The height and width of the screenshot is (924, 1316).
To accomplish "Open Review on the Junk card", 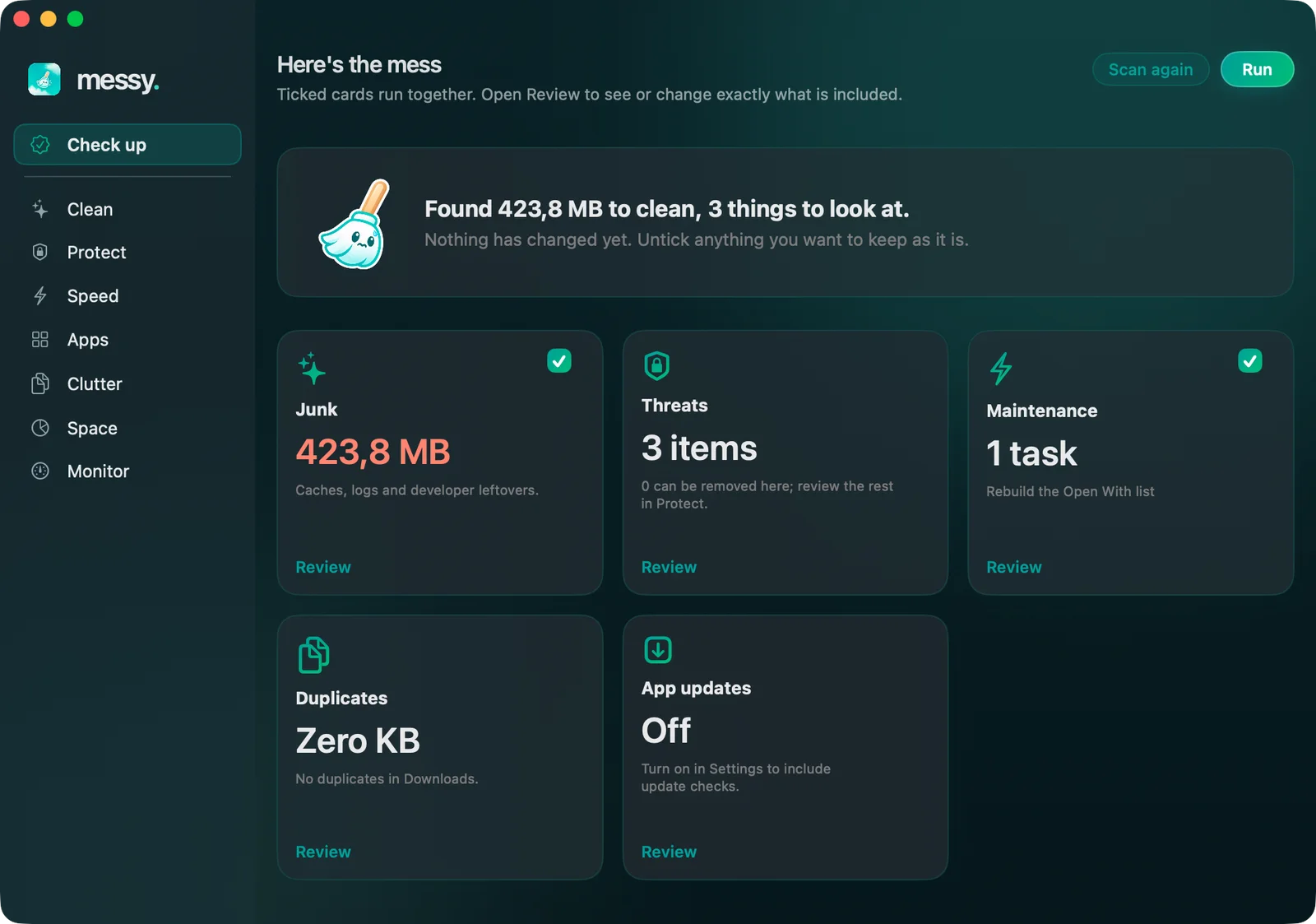I will [323, 567].
